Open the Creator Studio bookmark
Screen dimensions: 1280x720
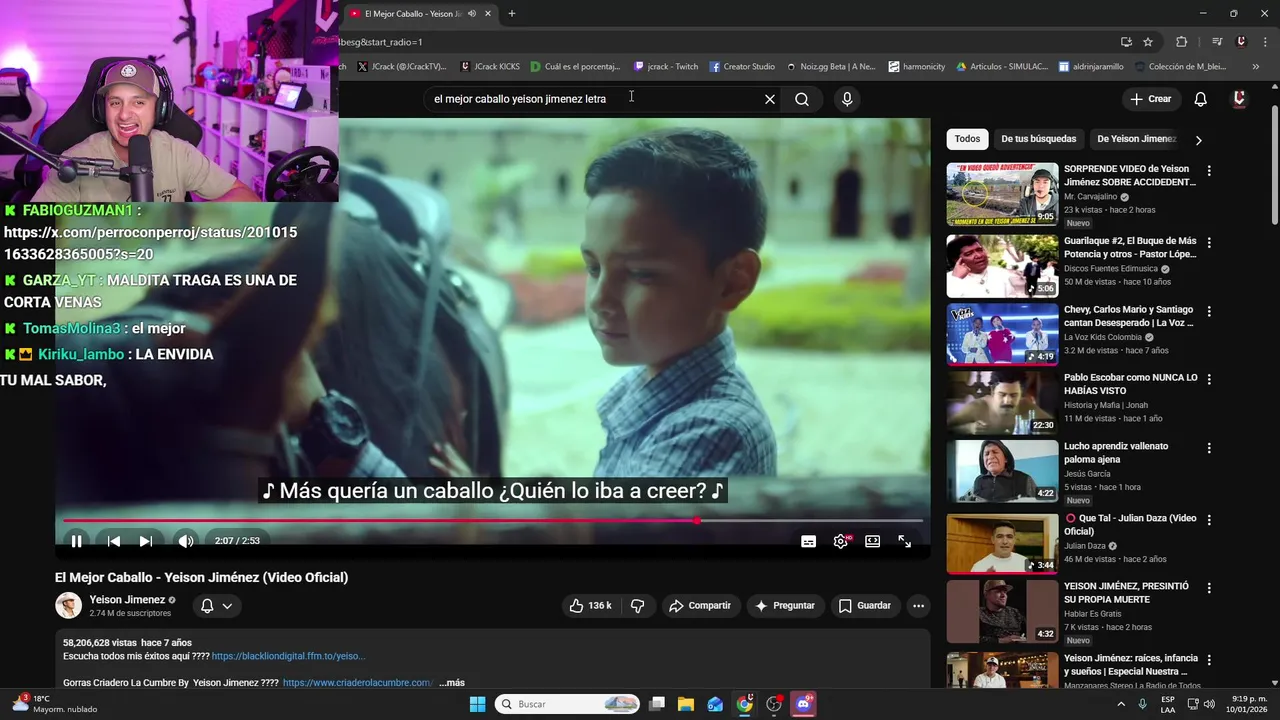point(742,67)
